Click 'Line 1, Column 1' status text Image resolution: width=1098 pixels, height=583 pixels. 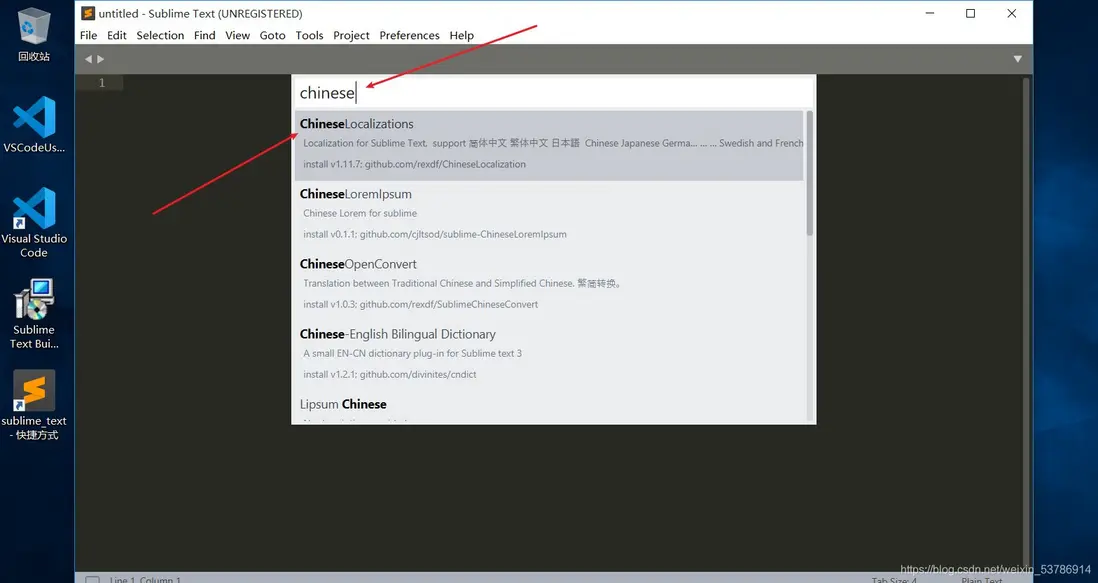tap(145, 580)
